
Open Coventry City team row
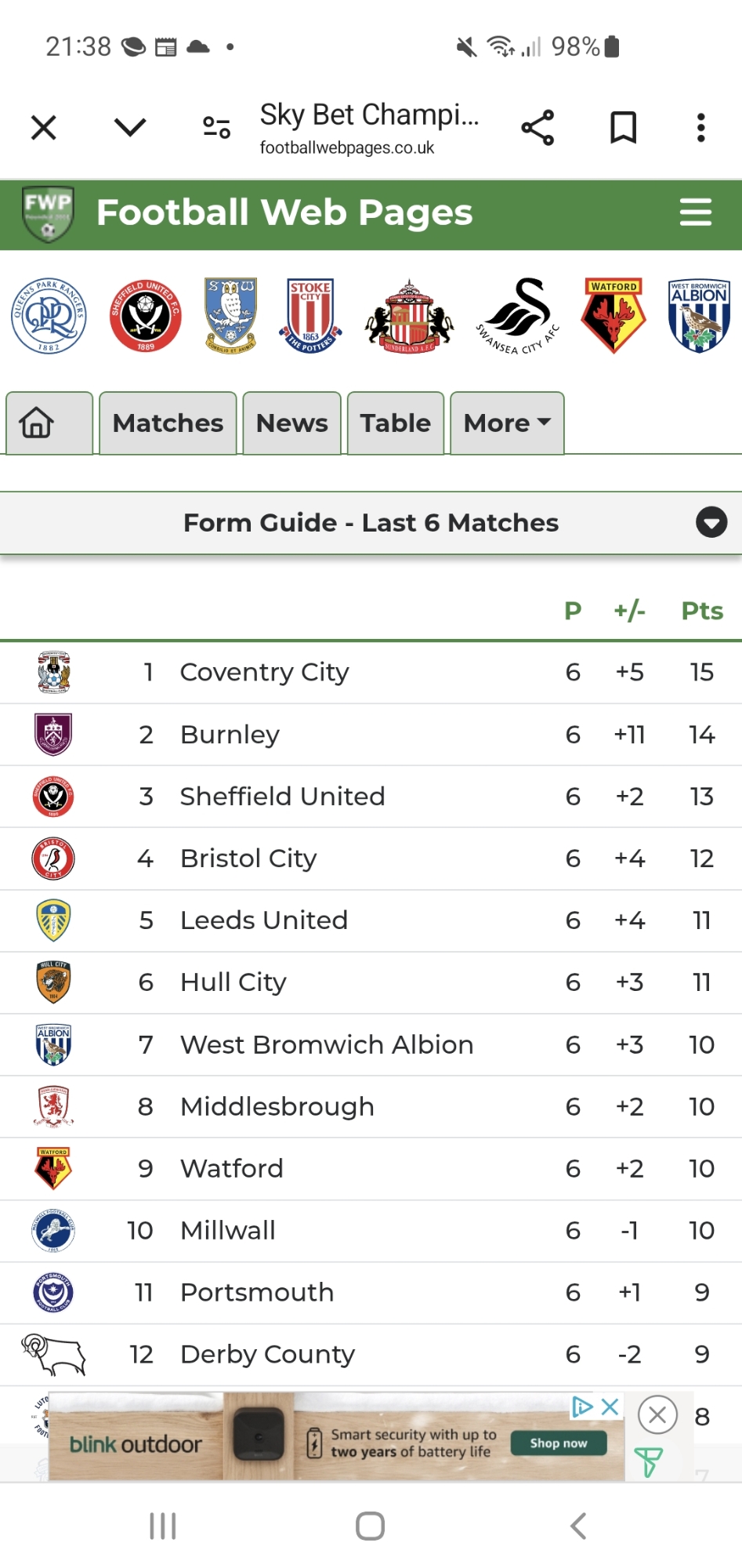pos(265,672)
